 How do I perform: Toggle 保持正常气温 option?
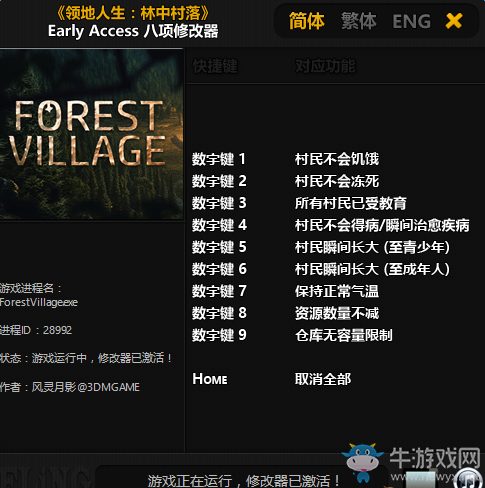[x=337, y=291]
